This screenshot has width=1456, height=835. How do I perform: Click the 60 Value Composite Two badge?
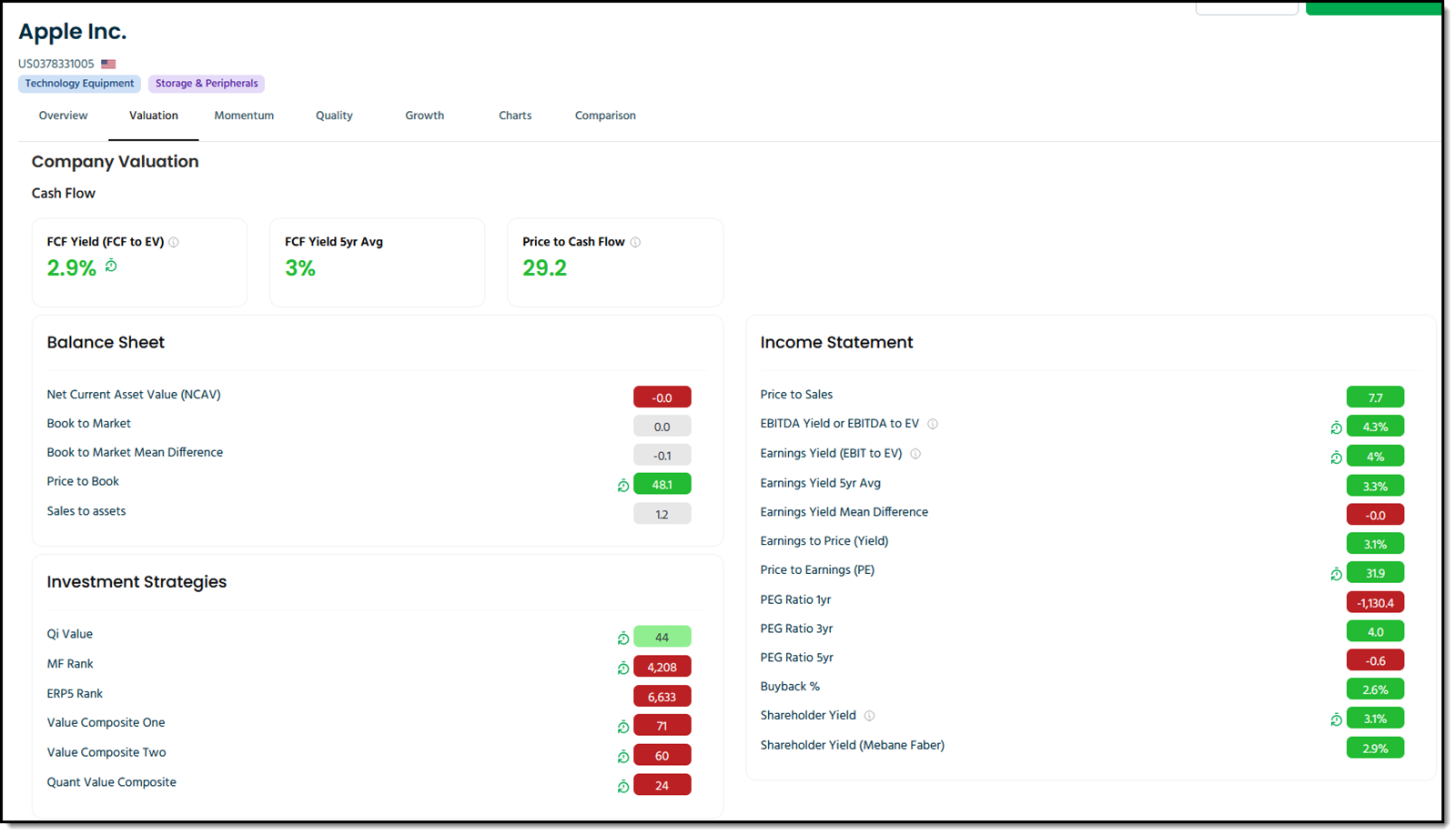pos(662,756)
